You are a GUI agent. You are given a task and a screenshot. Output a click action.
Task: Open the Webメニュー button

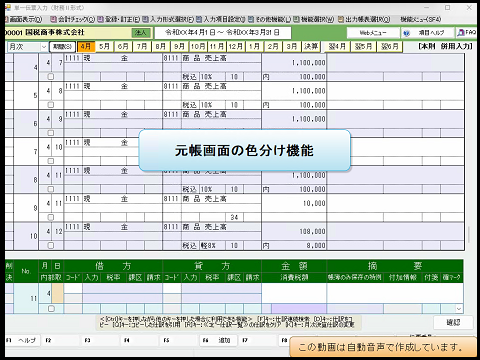[x=373, y=33]
